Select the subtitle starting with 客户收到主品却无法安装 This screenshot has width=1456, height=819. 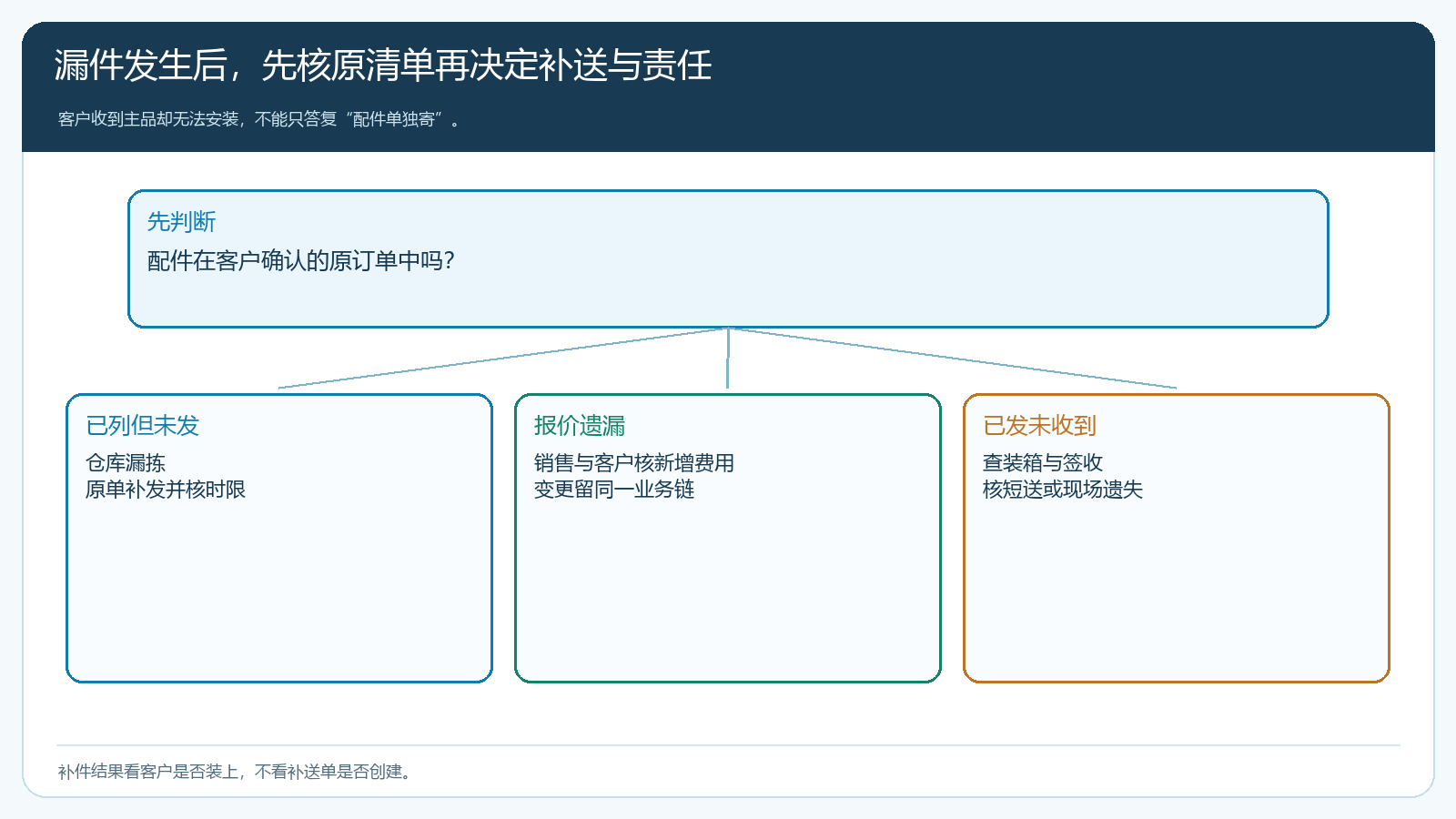click(x=258, y=119)
